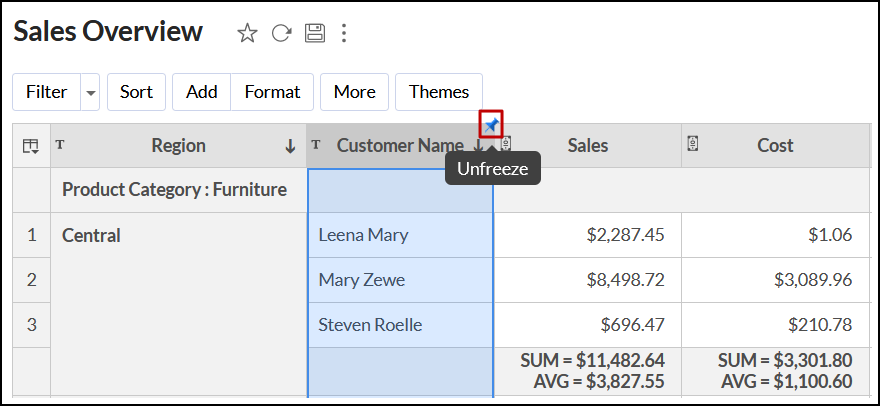
Task: Click the refresh icon next to title
Action: tap(281, 33)
